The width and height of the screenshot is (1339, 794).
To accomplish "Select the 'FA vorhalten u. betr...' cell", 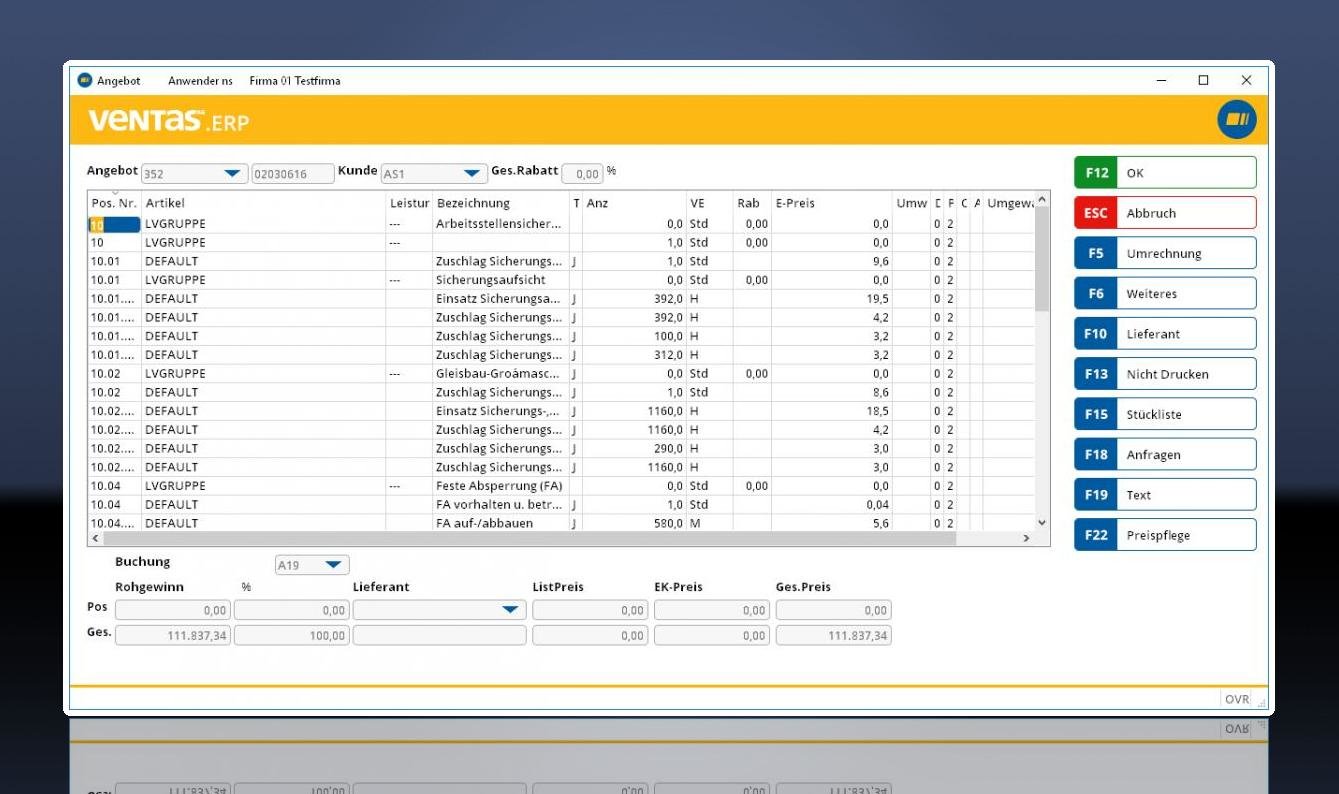I will point(501,505).
